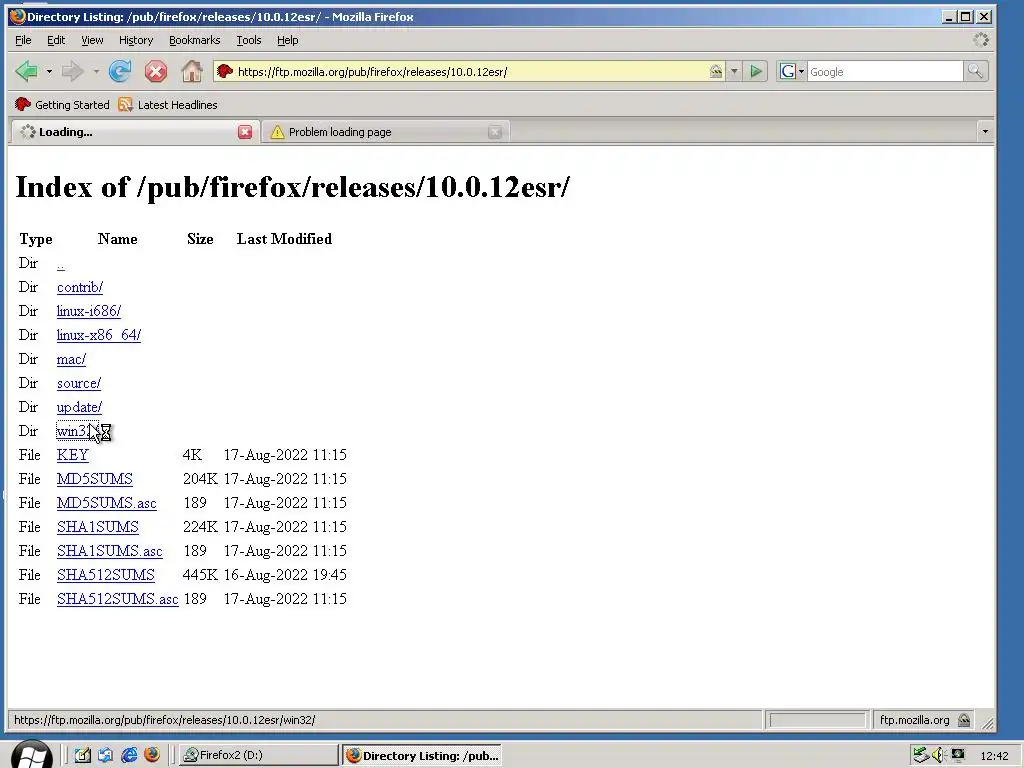This screenshot has height=768, width=1024.
Task: Open the parent directory '..' link
Action: [x=61, y=264]
